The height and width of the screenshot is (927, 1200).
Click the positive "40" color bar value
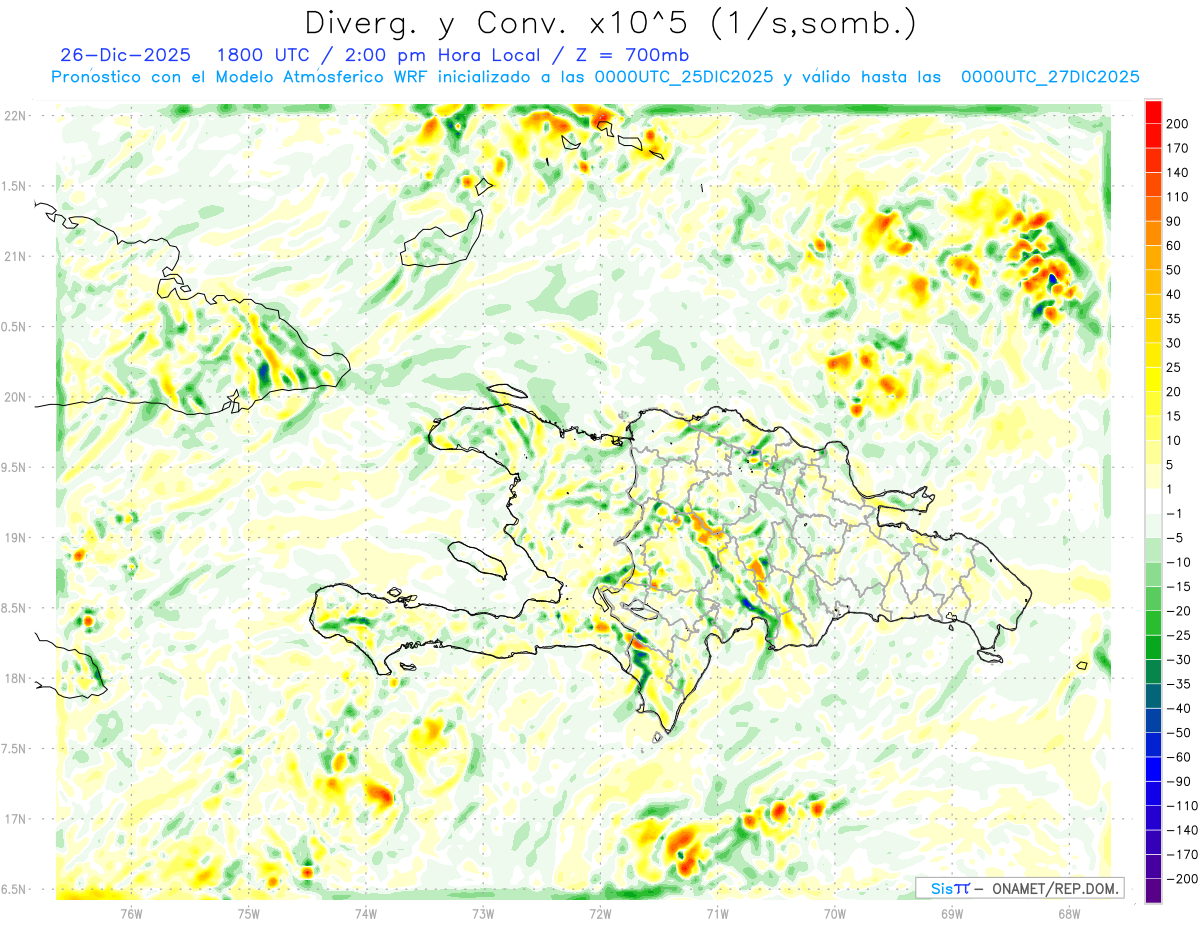[1175, 295]
